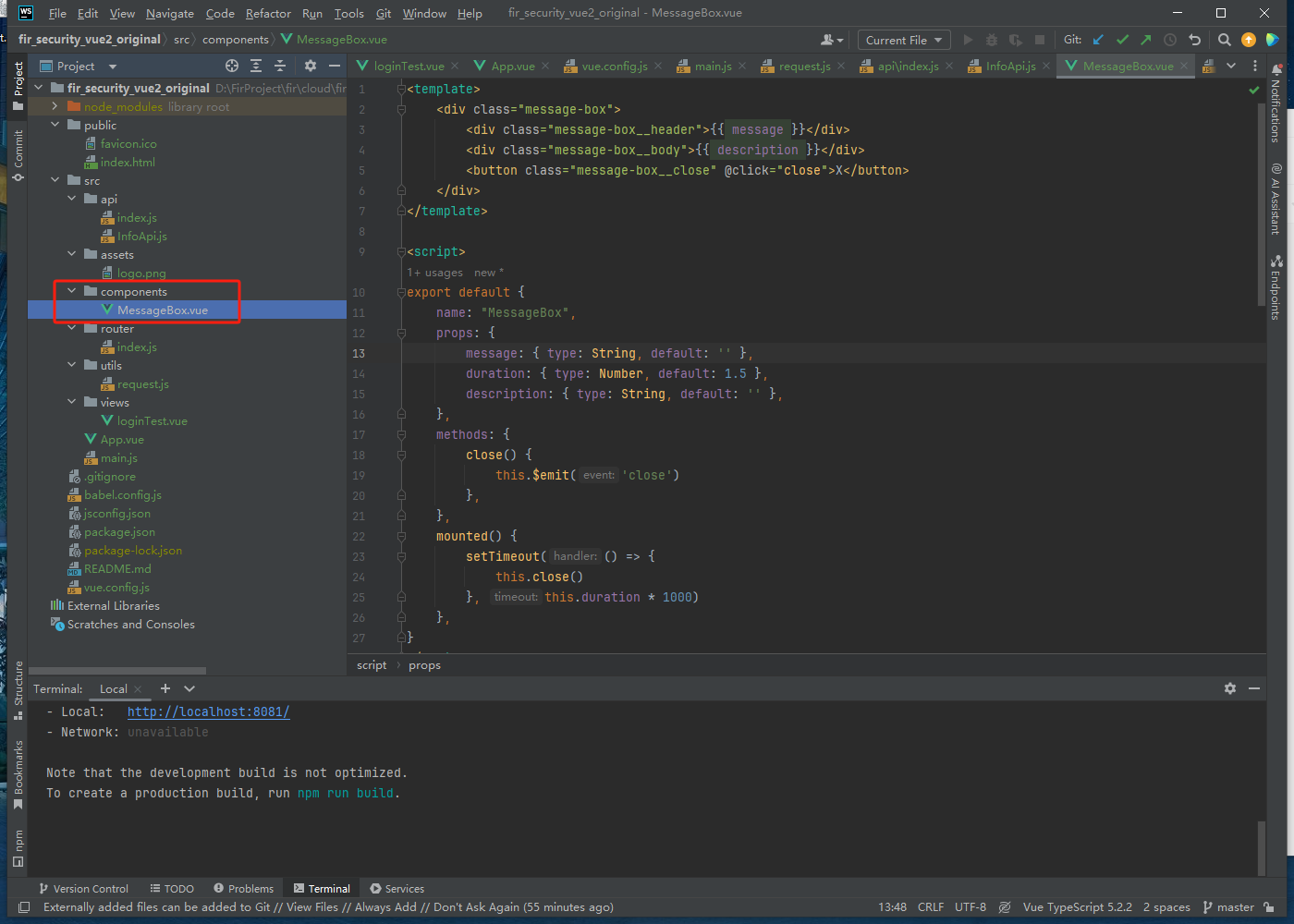
Task: Click the Git Commit checkmark icon
Action: click(x=1122, y=40)
